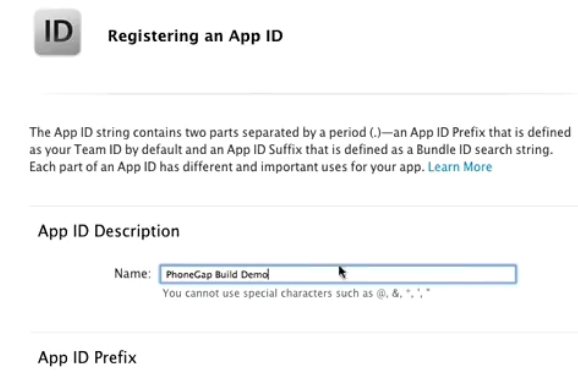Click the Registering an App ID heading
This screenshot has width=578, height=379.
[x=195, y=36]
